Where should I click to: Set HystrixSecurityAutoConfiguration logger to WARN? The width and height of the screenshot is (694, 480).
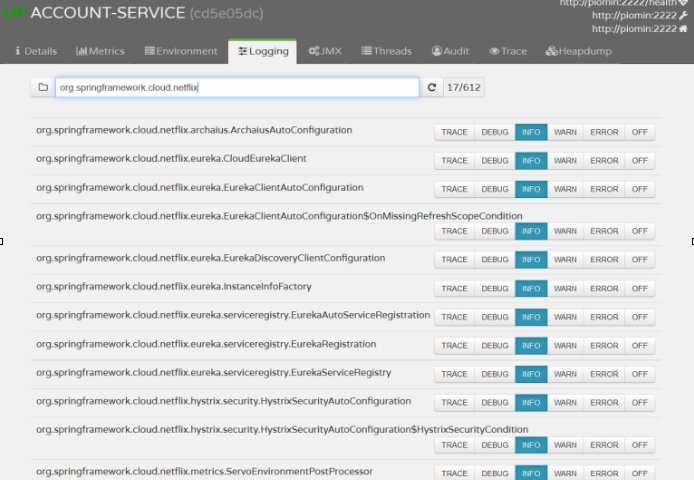565,403
